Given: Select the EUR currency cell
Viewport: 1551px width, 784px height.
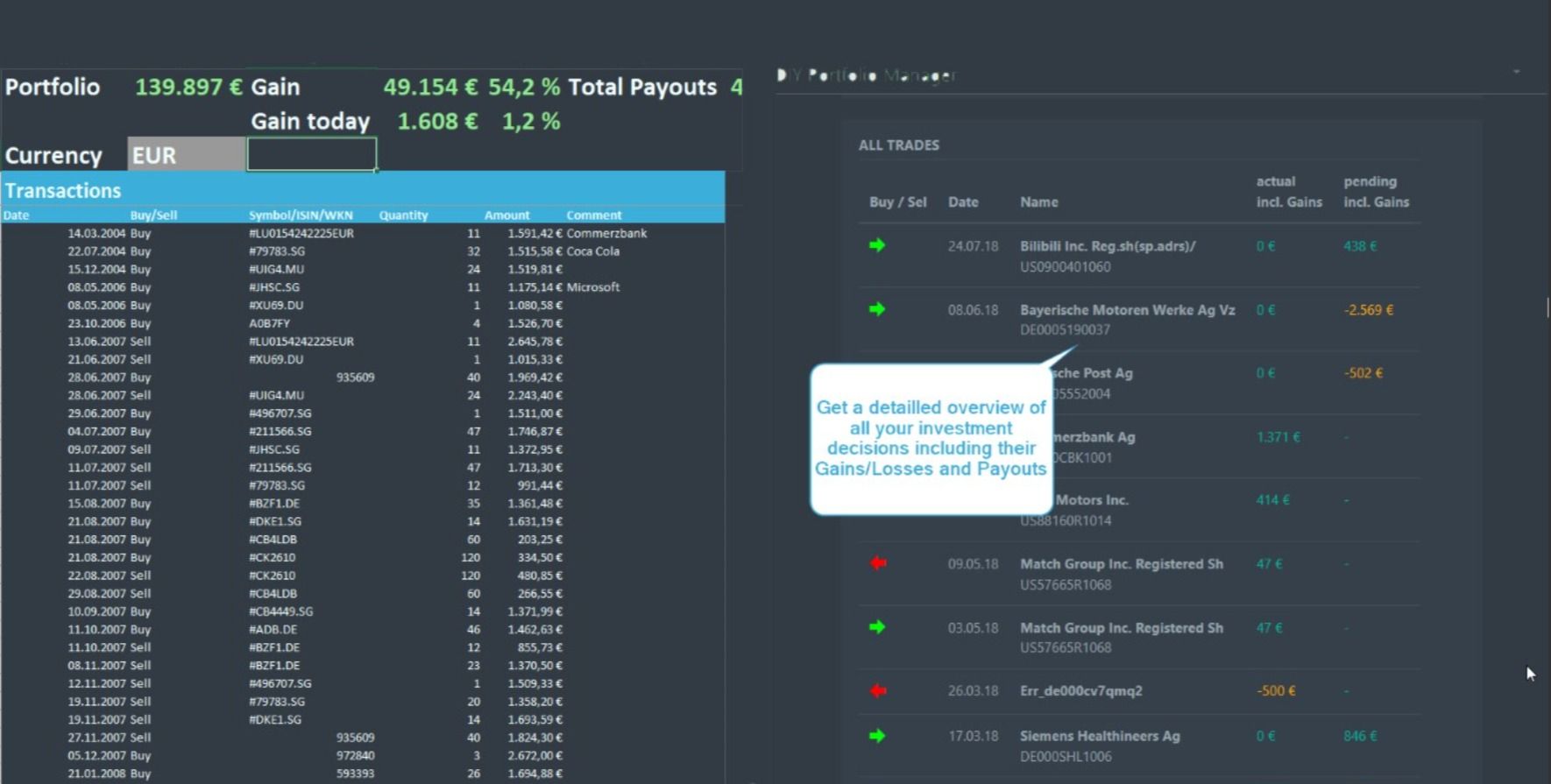Looking at the screenshot, I should pos(187,154).
